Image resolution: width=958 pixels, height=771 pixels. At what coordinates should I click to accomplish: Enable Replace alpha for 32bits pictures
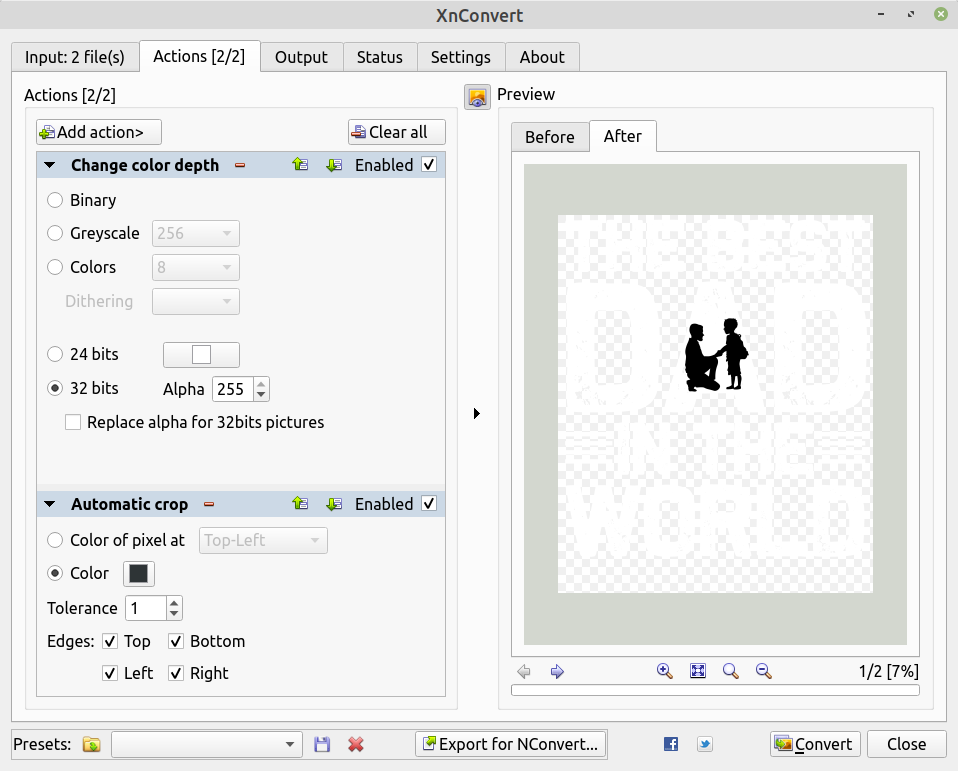(73, 422)
